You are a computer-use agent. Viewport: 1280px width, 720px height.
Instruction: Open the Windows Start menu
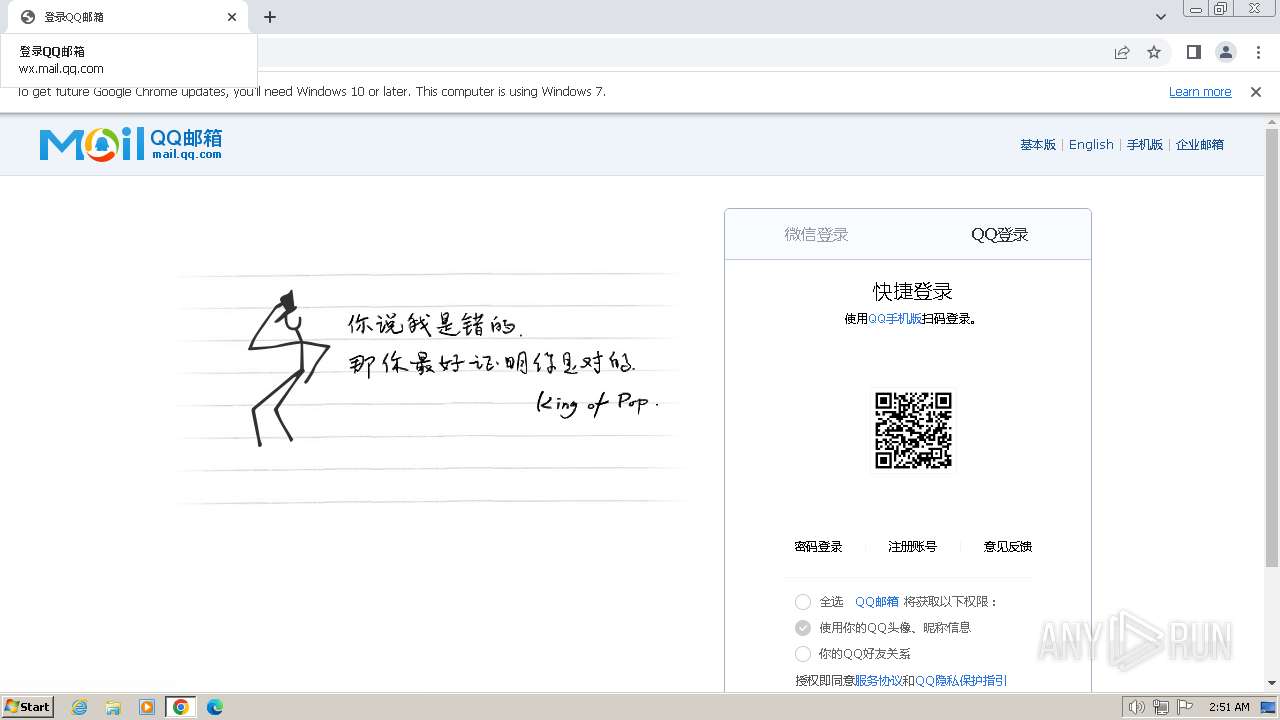(x=28, y=706)
